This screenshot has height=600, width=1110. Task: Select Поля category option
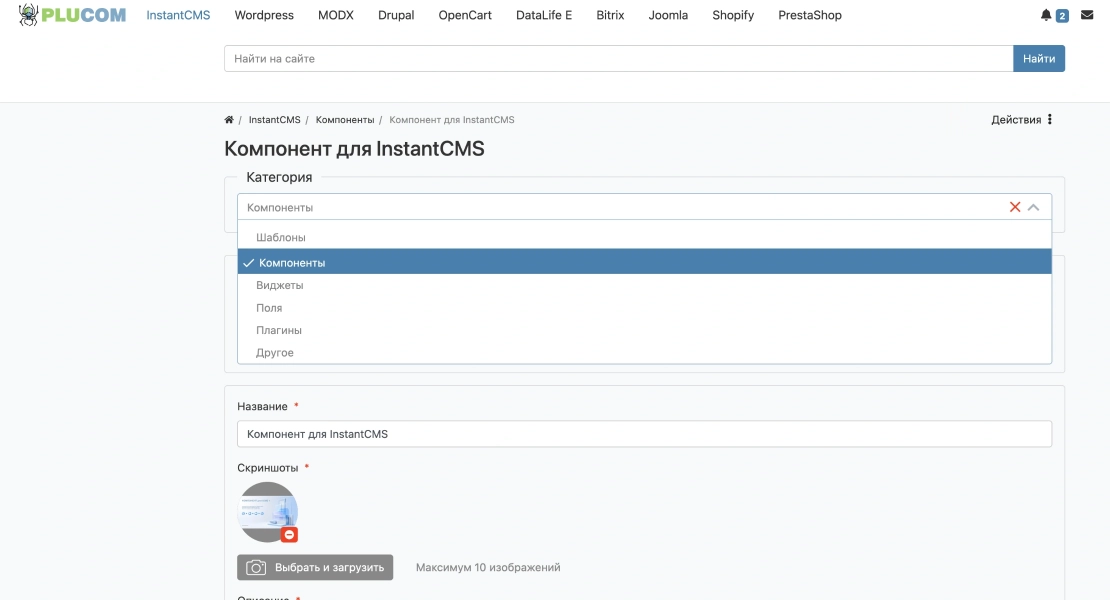click(x=644, y=308)
